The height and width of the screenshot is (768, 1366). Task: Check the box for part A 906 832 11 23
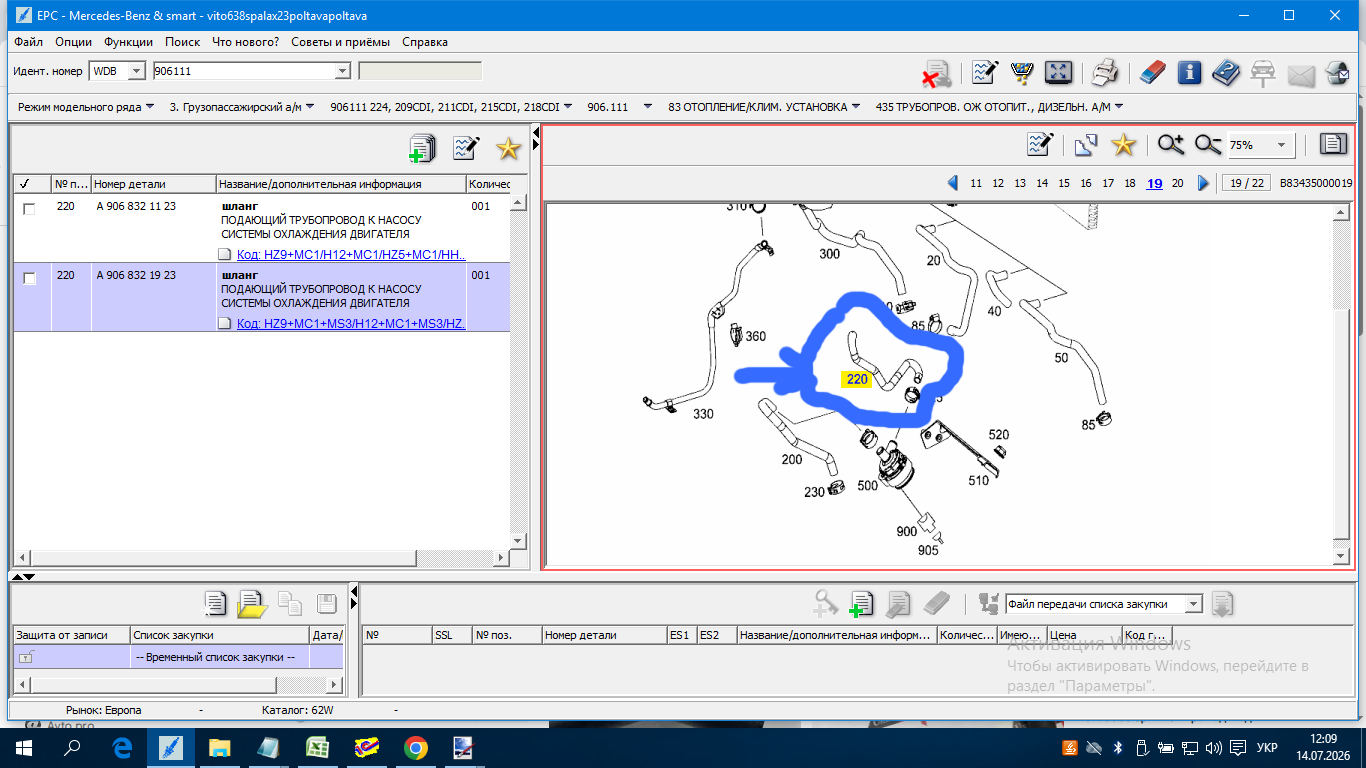click(29, 208)
